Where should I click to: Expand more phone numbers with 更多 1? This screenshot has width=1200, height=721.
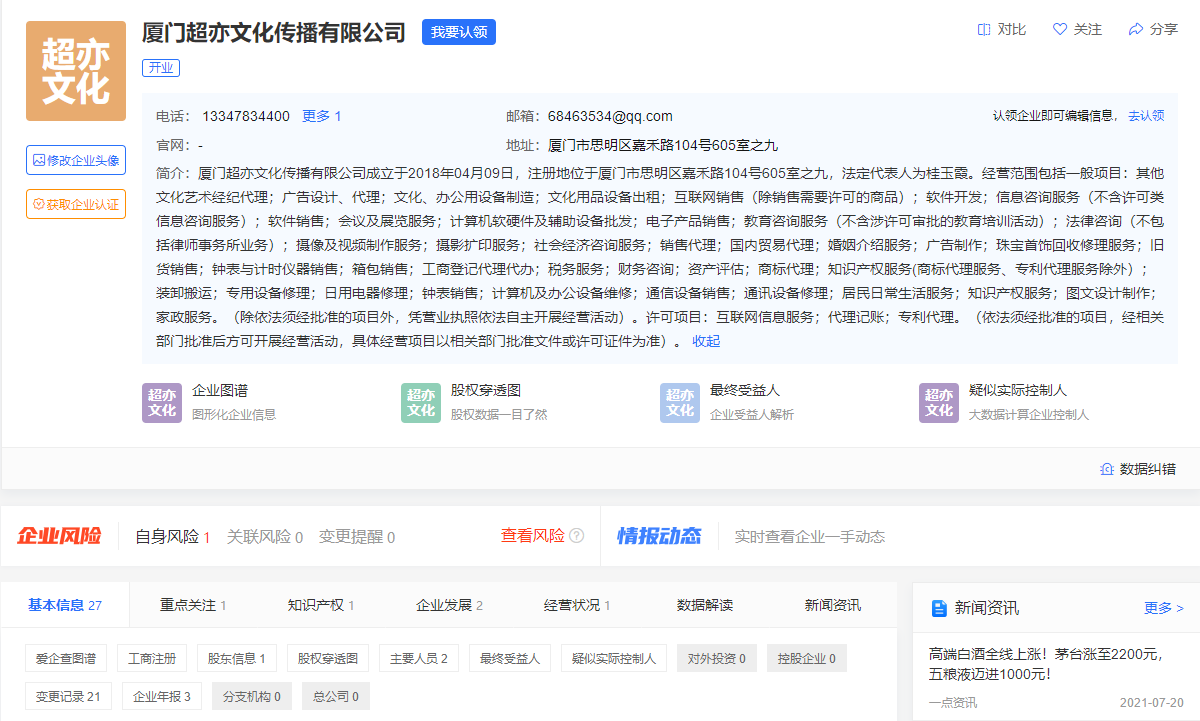pyautogui.click(x=322, y=116)
